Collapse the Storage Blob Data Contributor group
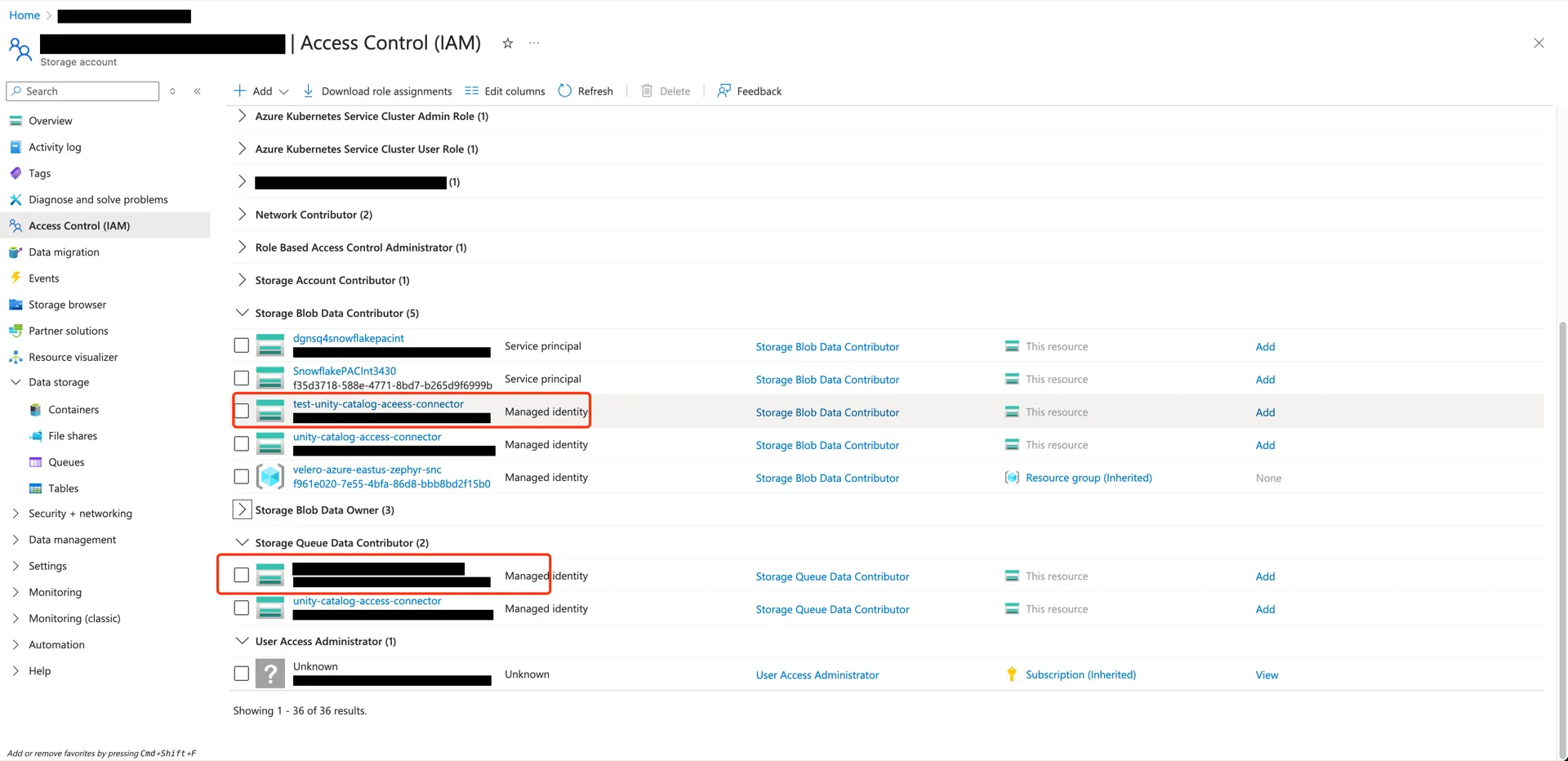This screenshot has height=761, width=1568. point(242,313)
